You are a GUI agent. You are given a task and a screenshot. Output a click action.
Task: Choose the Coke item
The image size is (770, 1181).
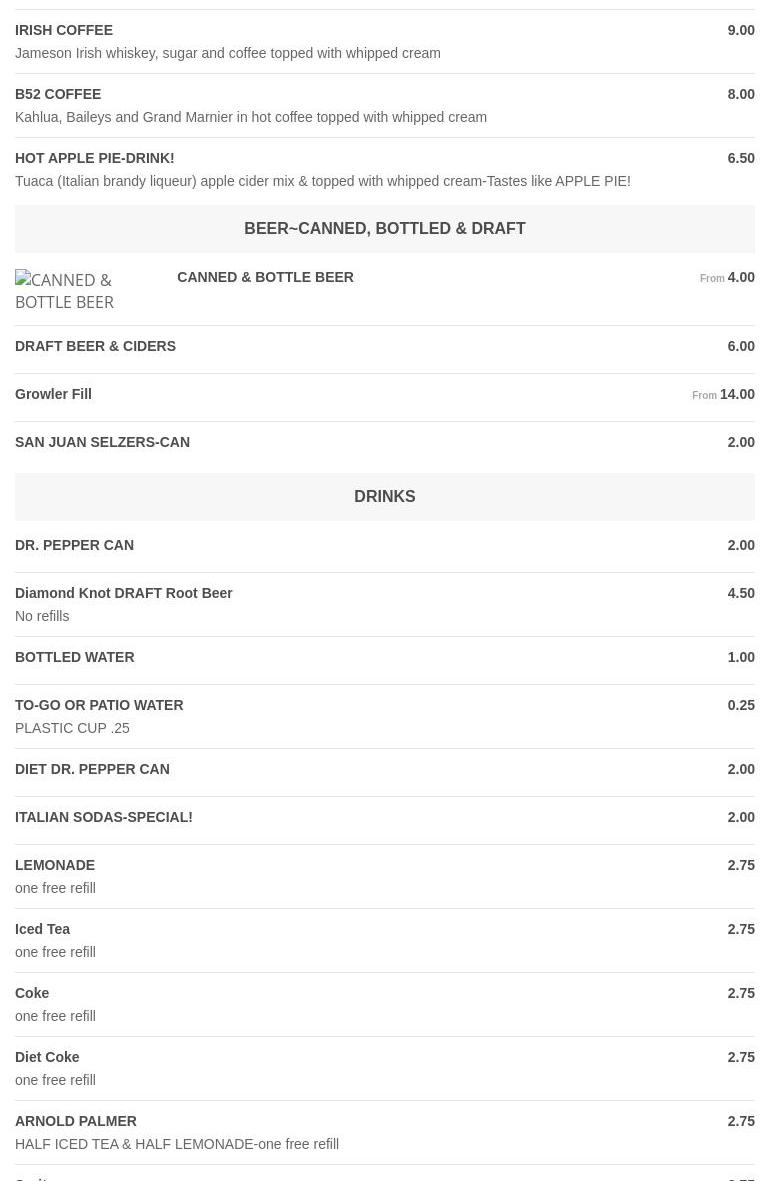(32, 993)
